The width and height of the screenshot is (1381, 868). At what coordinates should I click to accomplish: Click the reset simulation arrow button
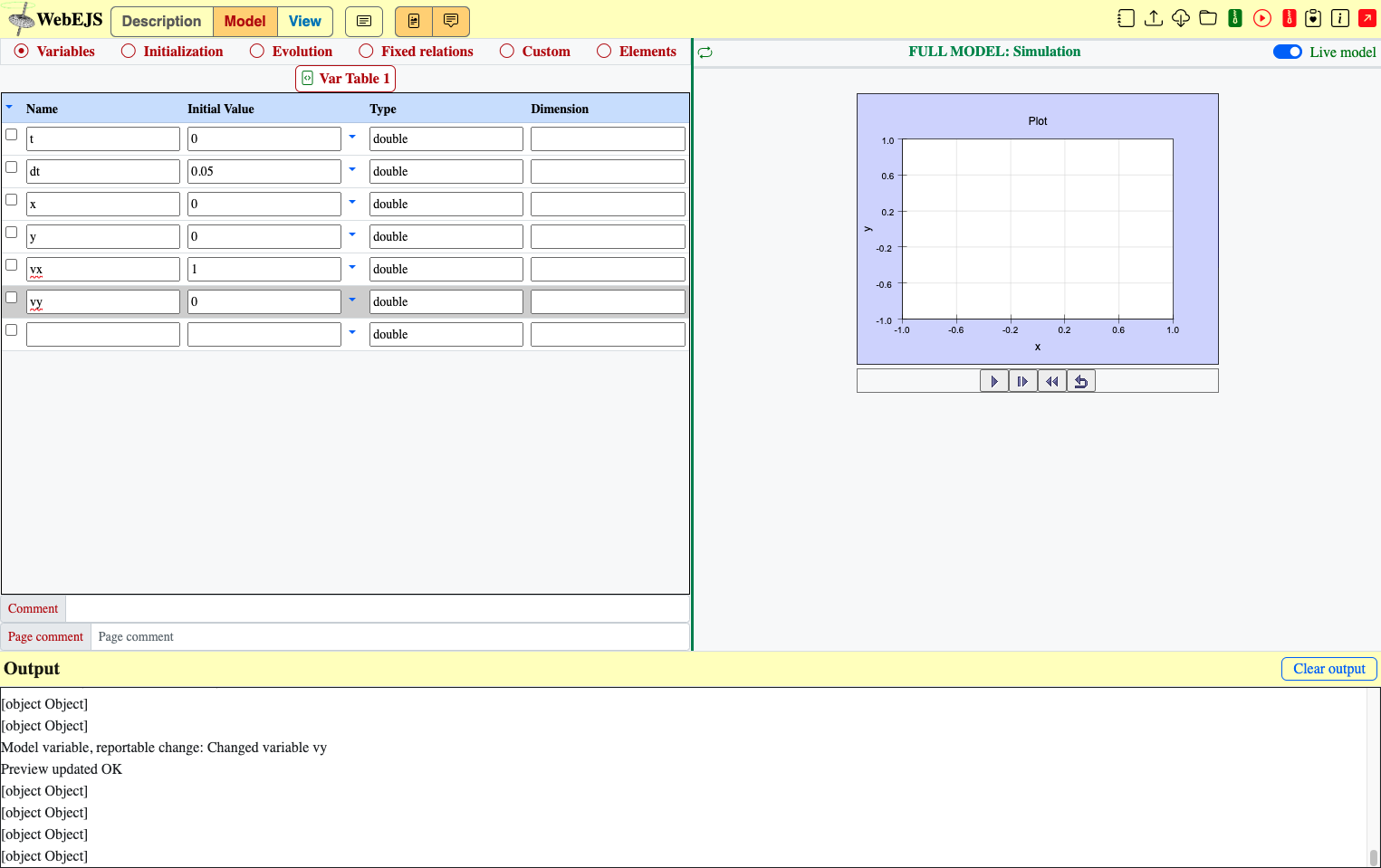point(1081,381)
